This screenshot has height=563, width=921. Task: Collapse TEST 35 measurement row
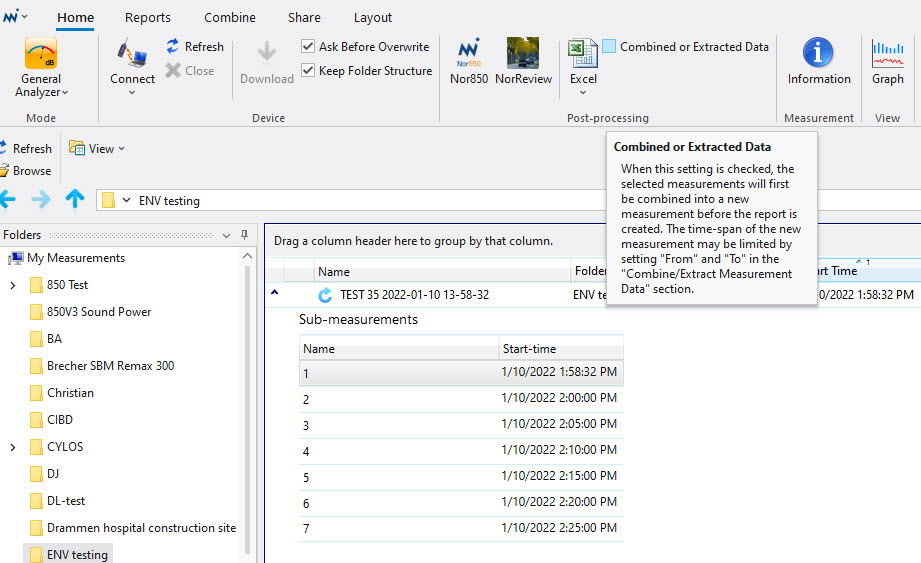click(275, 294)
